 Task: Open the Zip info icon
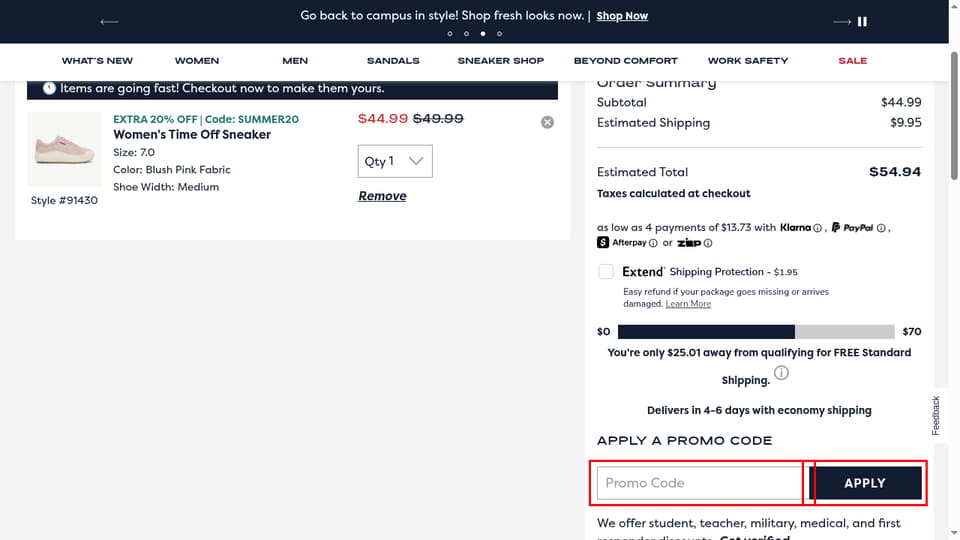(x=708, y=243)
